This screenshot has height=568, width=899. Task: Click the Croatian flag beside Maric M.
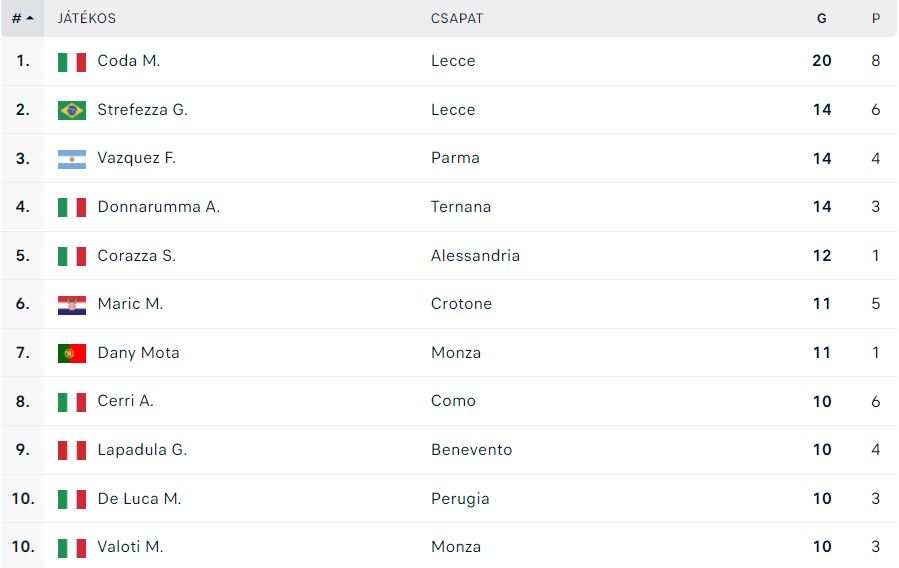pyautogui.click(x=72, y=305)
